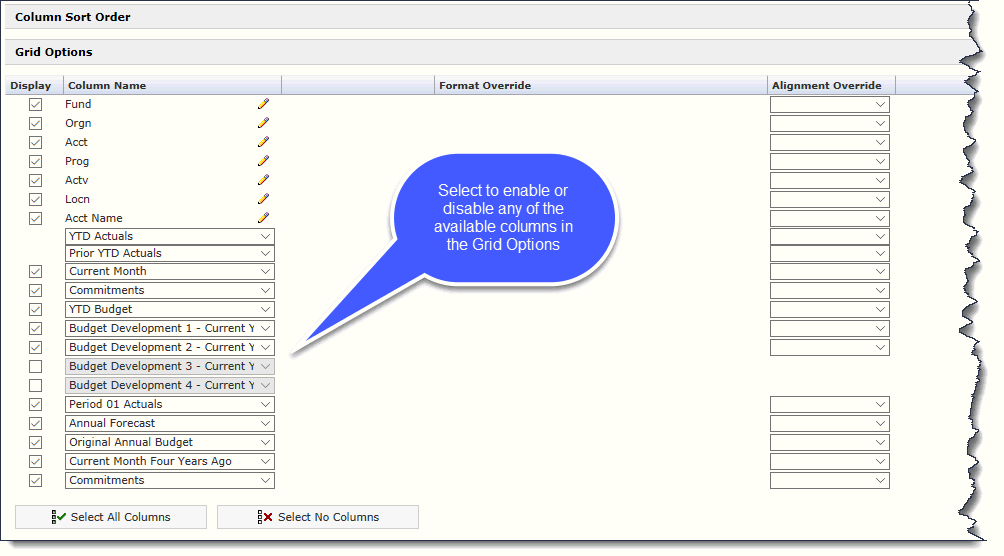Click the pencil edit icon beside Acct Name

[x=263, y=218]
